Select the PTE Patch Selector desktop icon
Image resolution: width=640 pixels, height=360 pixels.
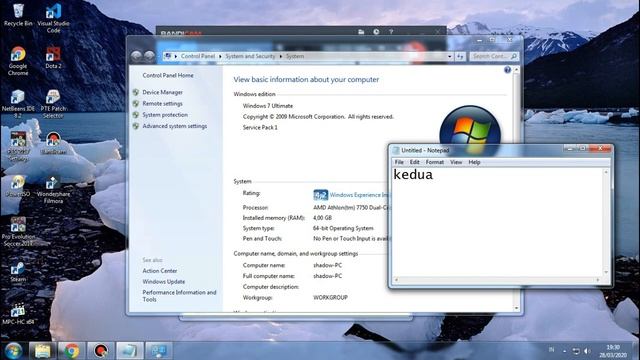point(53,104)
